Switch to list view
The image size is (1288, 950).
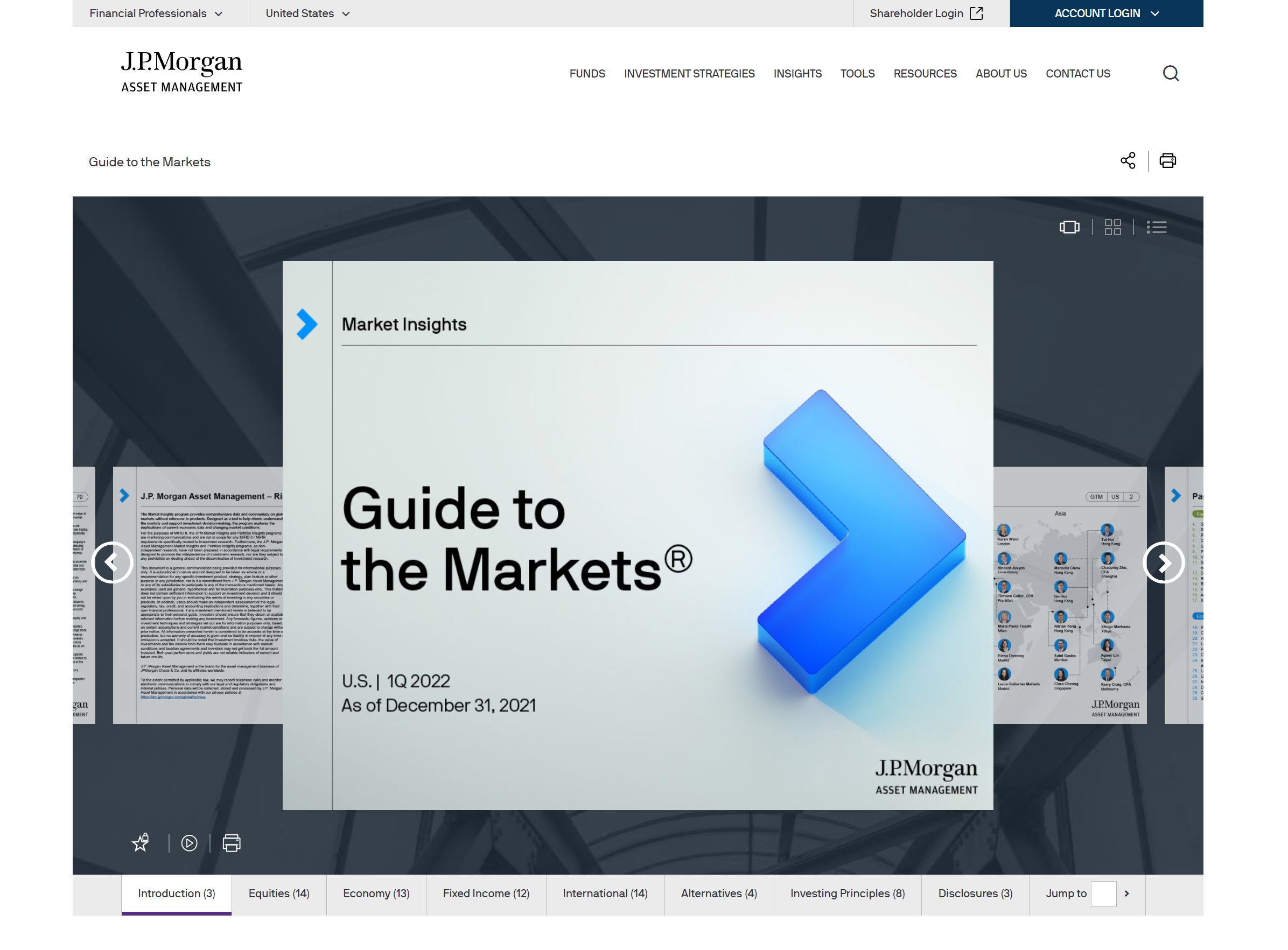pyautogui.click(x=1156, y=227)
